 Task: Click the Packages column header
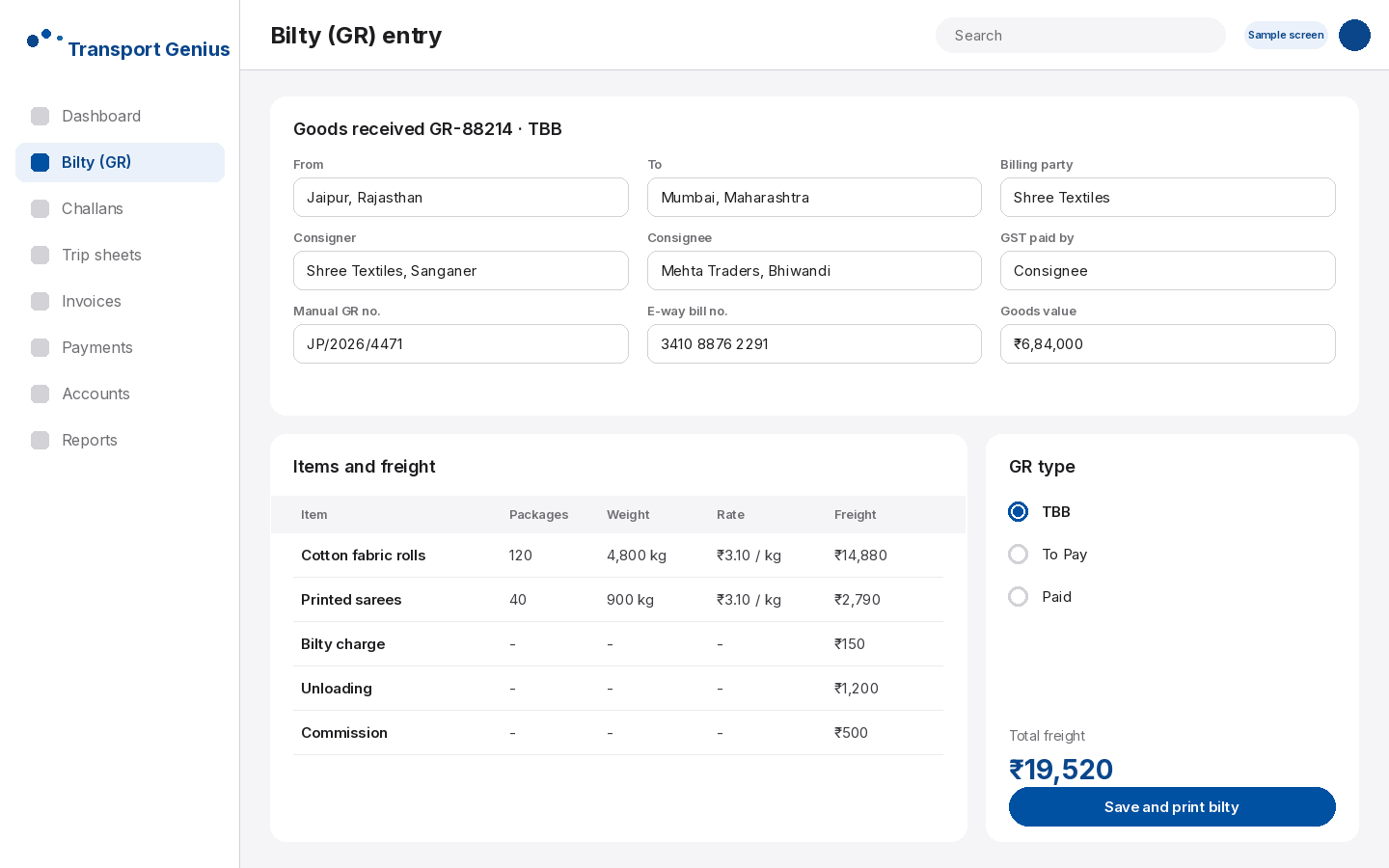(x=538, y=515)
